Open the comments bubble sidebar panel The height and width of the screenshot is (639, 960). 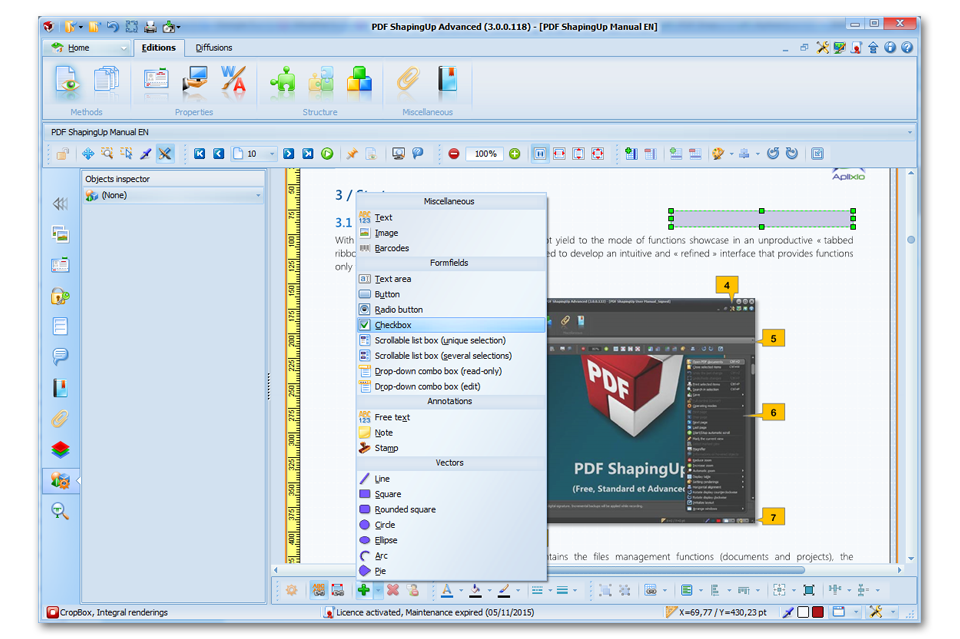click(60, 356)
